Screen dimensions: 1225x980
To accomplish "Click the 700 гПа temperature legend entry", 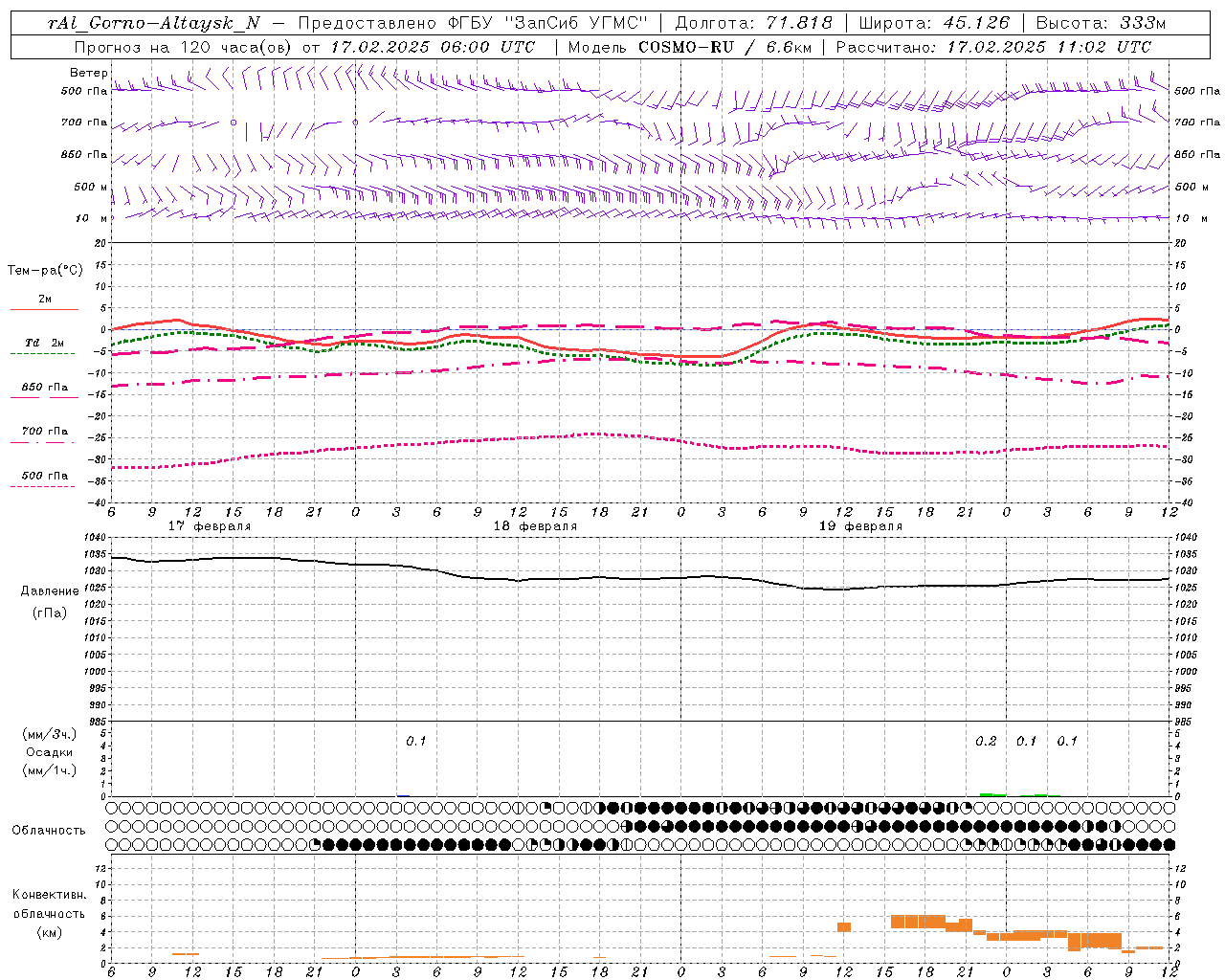I will coord(44,432).
